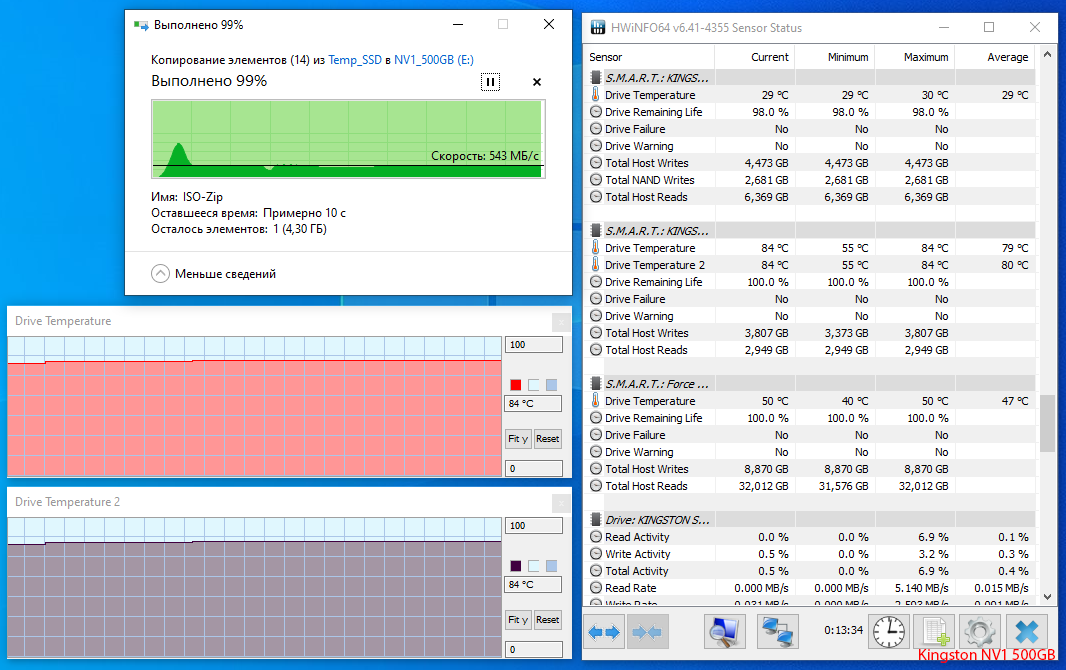Click the light background swatch in Drive Temperature graph
Viewport: 1066px width, 670px height.
point(534,385)
